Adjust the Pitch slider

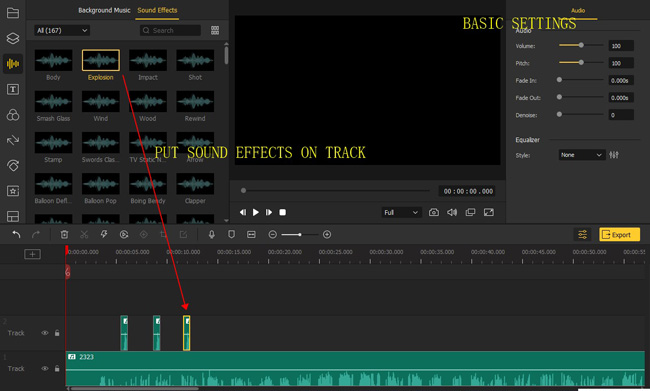[581, 63]
